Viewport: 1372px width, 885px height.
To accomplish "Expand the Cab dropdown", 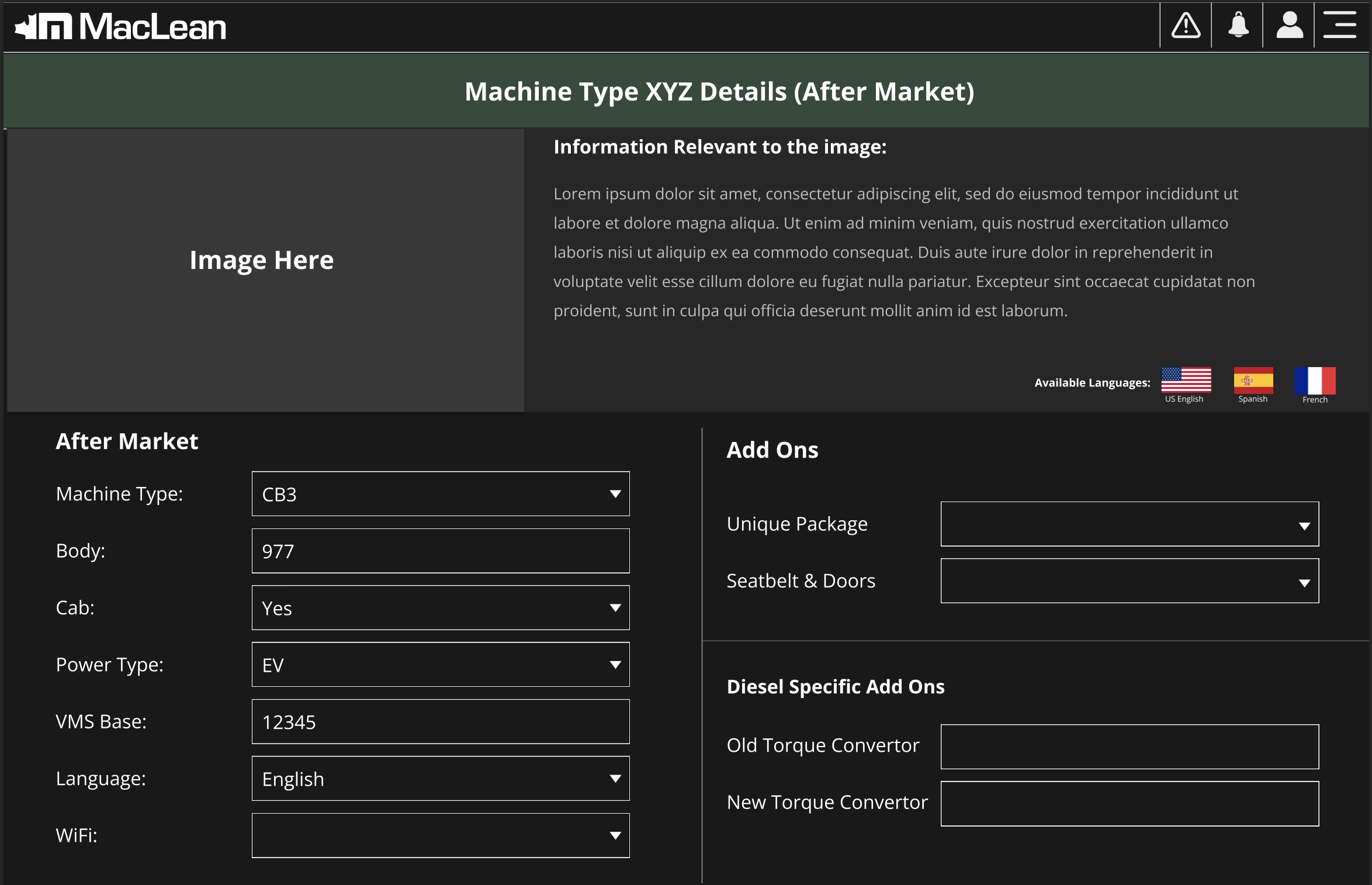I will pyautogui.click(x=441, y=608).
